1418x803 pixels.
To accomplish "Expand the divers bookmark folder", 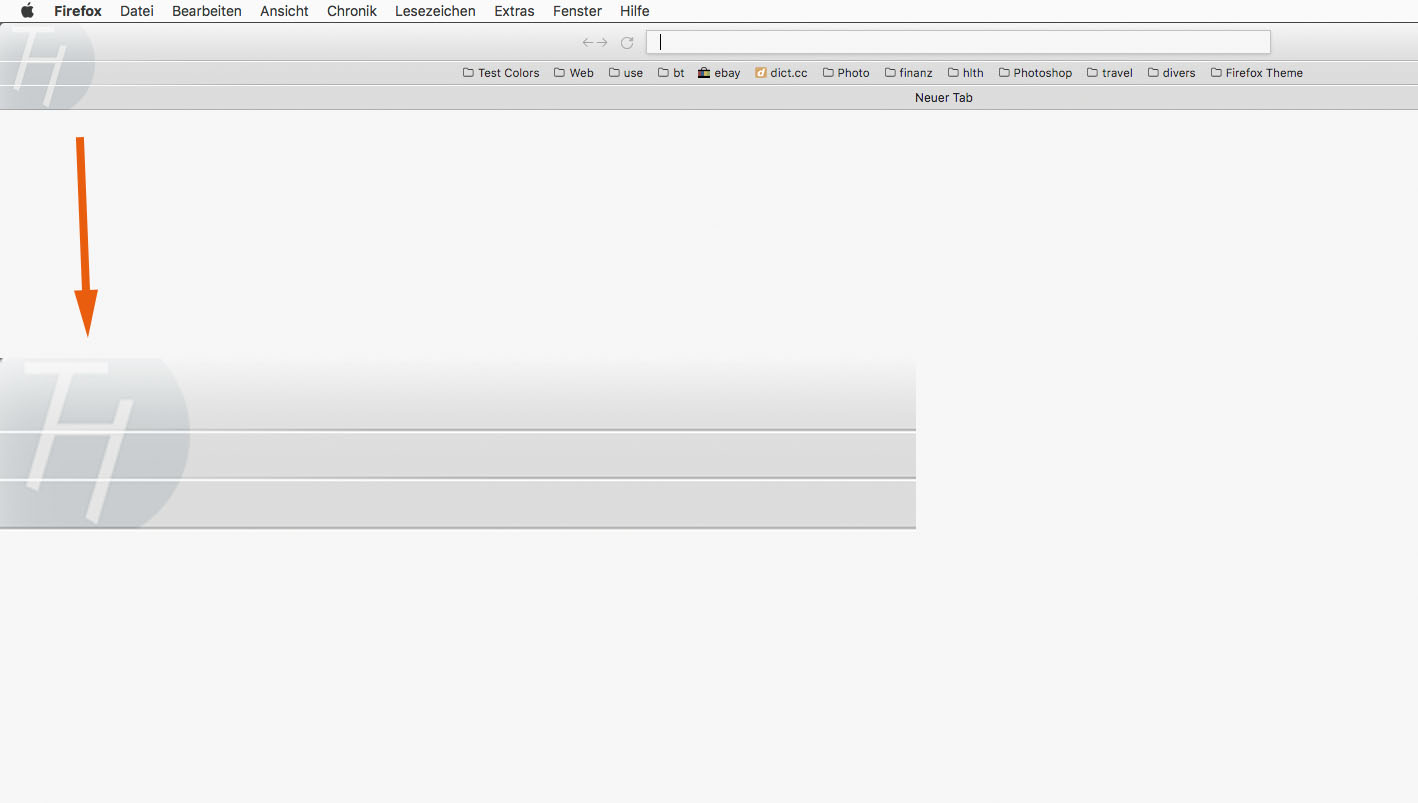I will [x=1171, y=73].
